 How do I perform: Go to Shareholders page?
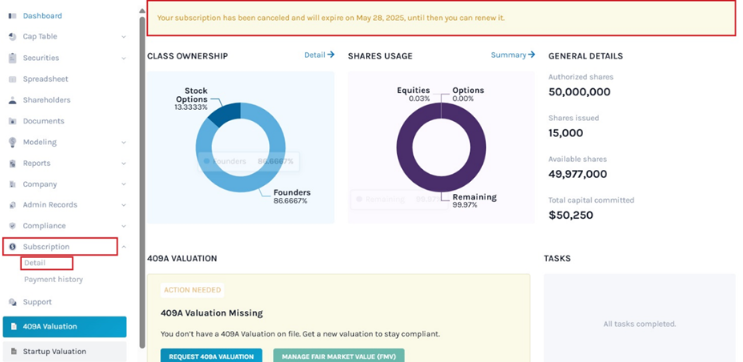pos(46,100)
